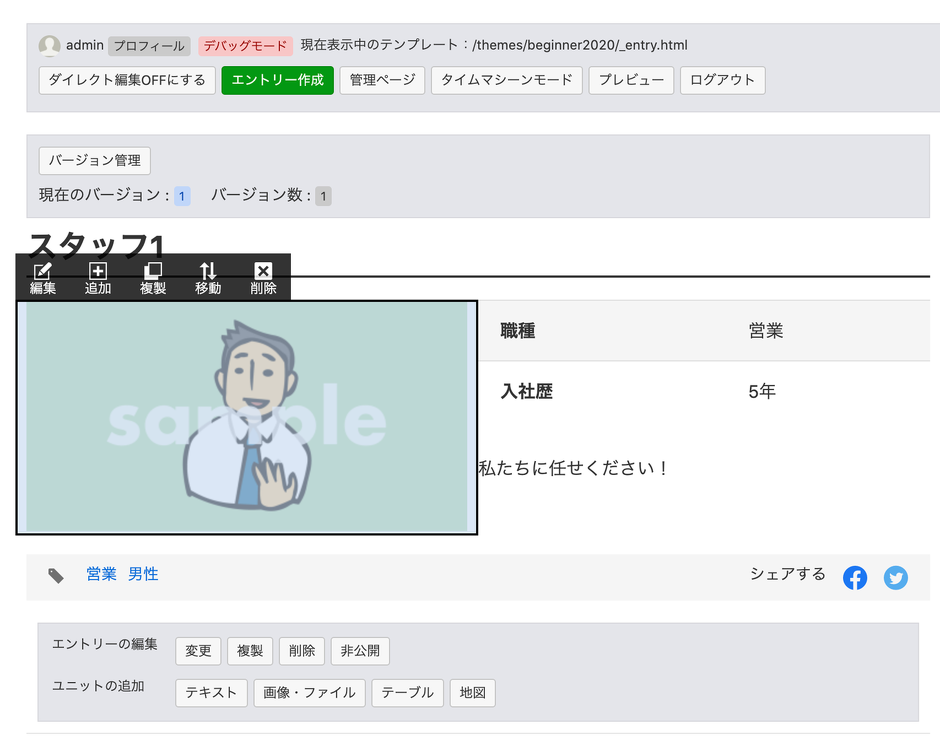Share the entry via the Facebook icon

[x=855, y=577]
